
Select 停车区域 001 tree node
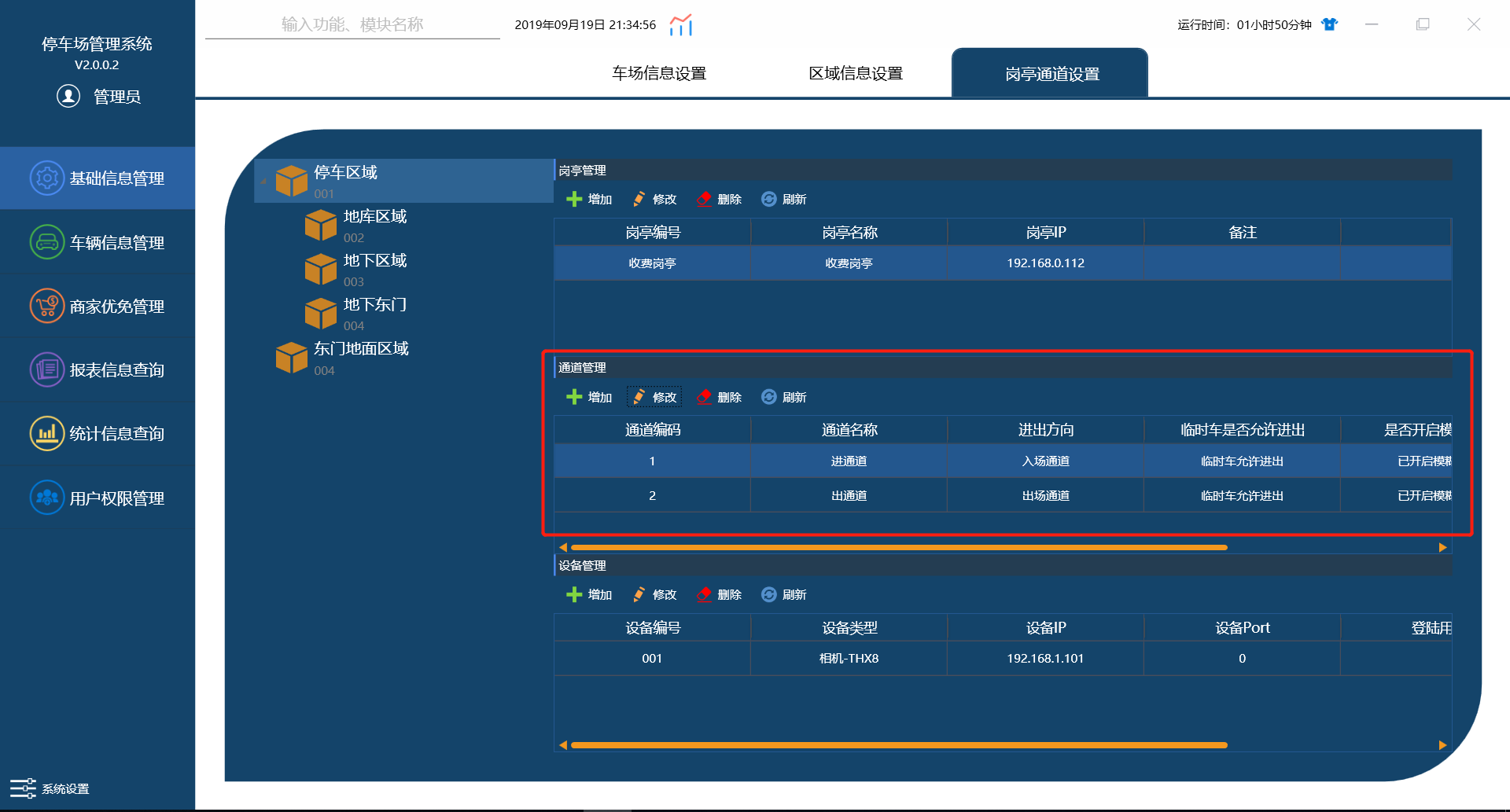[x=404, y=181]
